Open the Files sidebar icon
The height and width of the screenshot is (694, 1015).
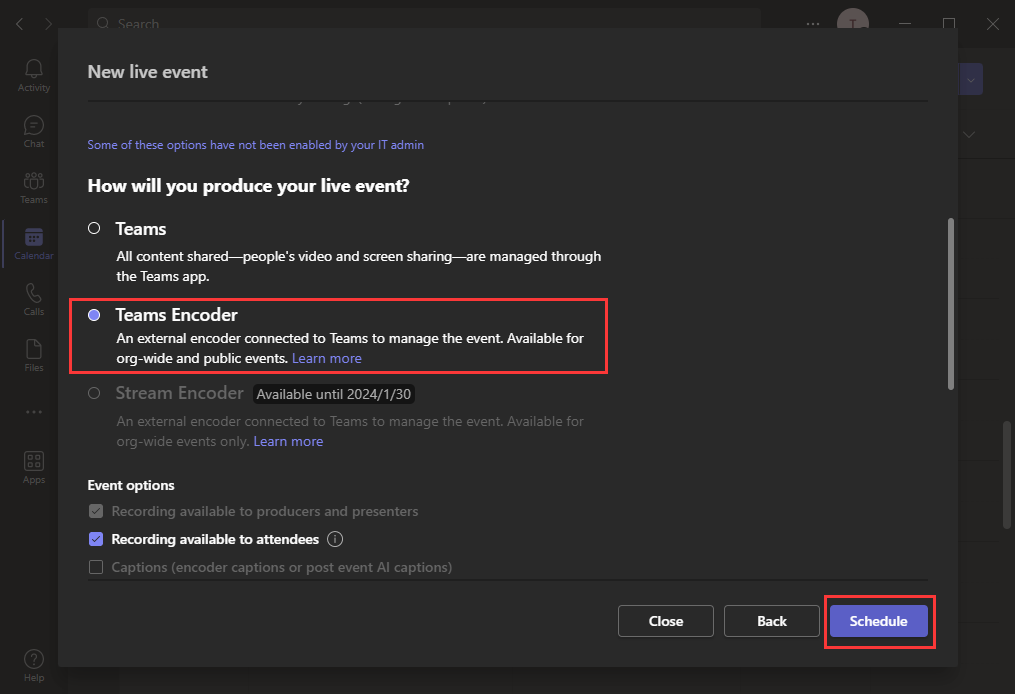click(34, 349)
